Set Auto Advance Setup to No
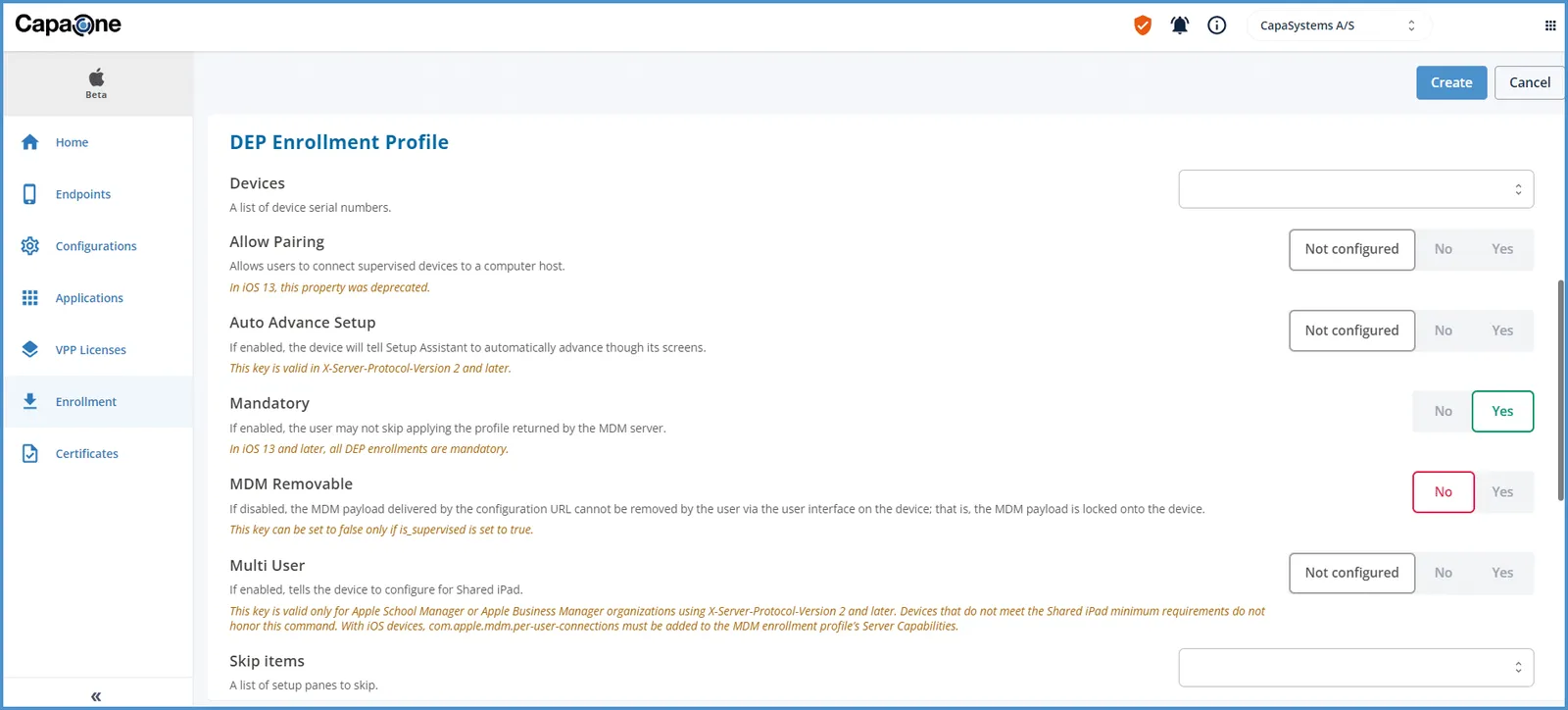 (x=1444, y=330)
